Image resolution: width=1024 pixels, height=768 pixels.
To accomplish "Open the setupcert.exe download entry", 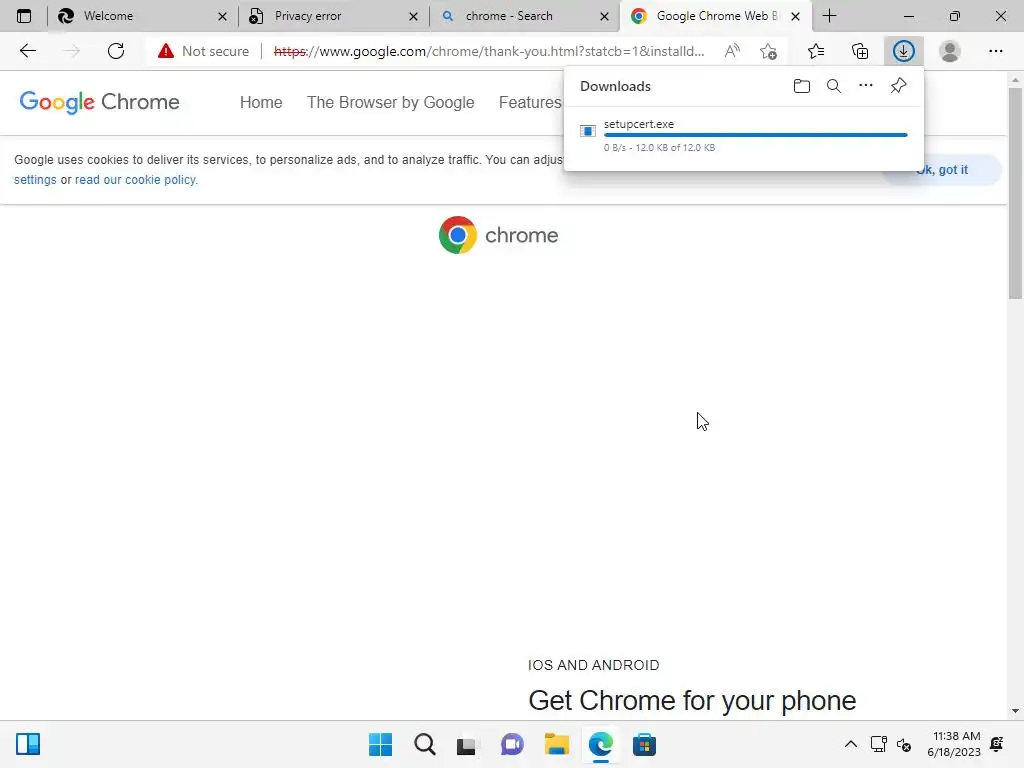I will [x=744, y=135].
